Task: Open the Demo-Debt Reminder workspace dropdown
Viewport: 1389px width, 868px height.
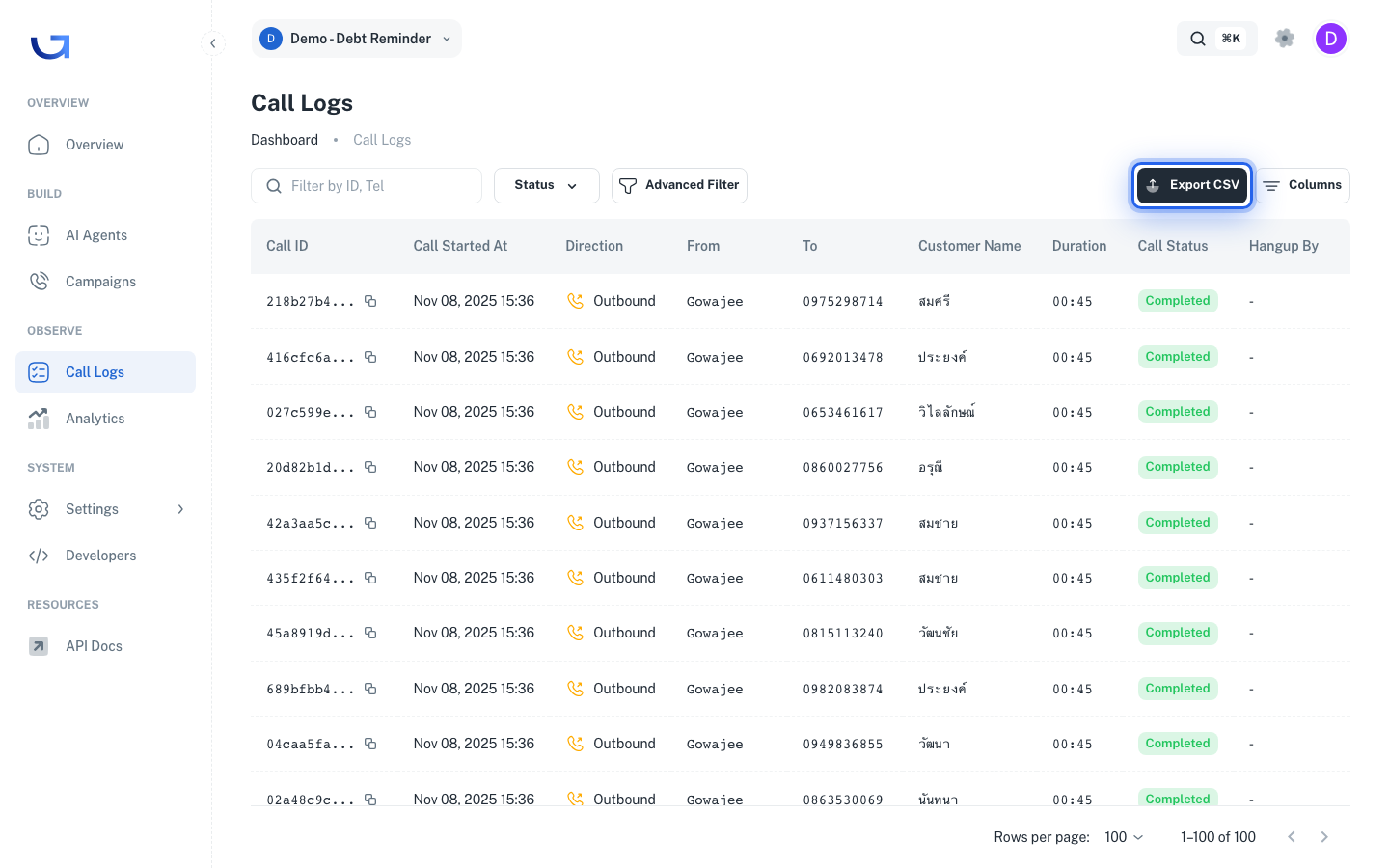Action: coord(357,39)
